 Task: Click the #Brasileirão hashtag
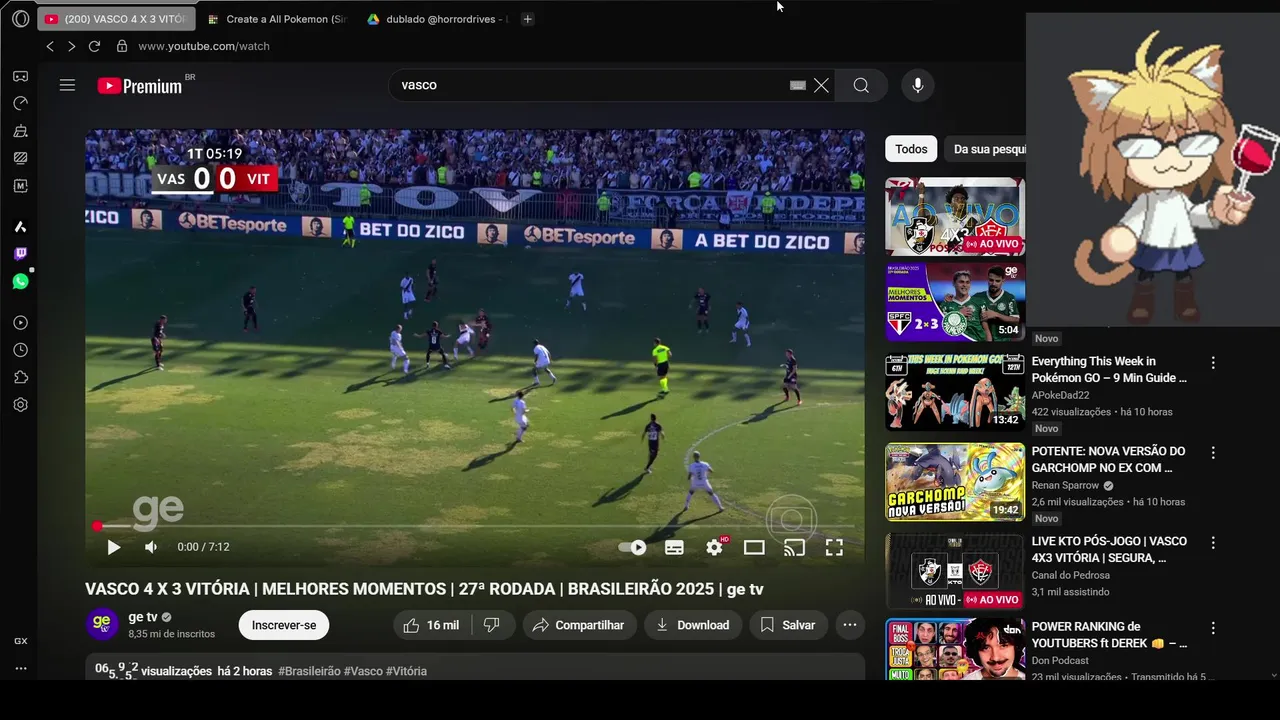pos(309,671)
